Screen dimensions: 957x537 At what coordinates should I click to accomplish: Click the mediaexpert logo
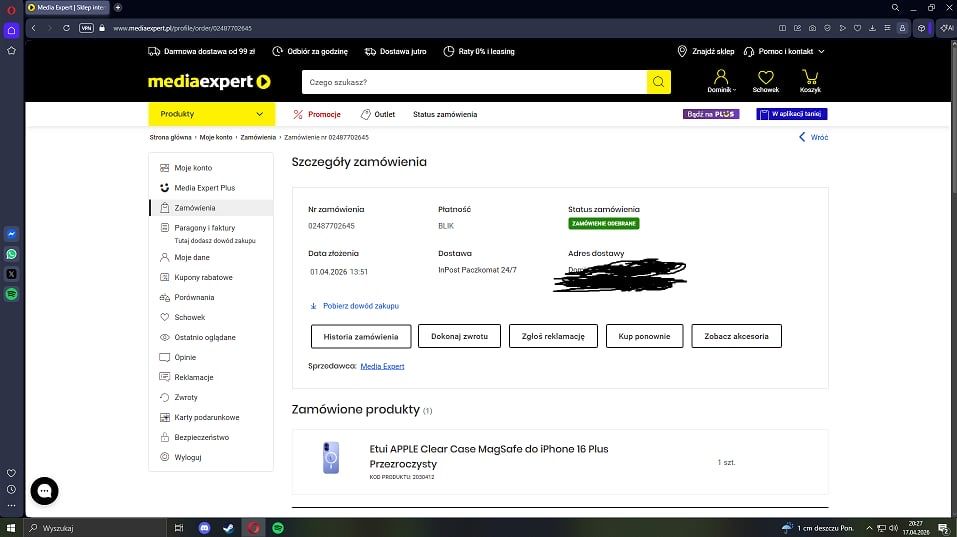click(209, 82)
